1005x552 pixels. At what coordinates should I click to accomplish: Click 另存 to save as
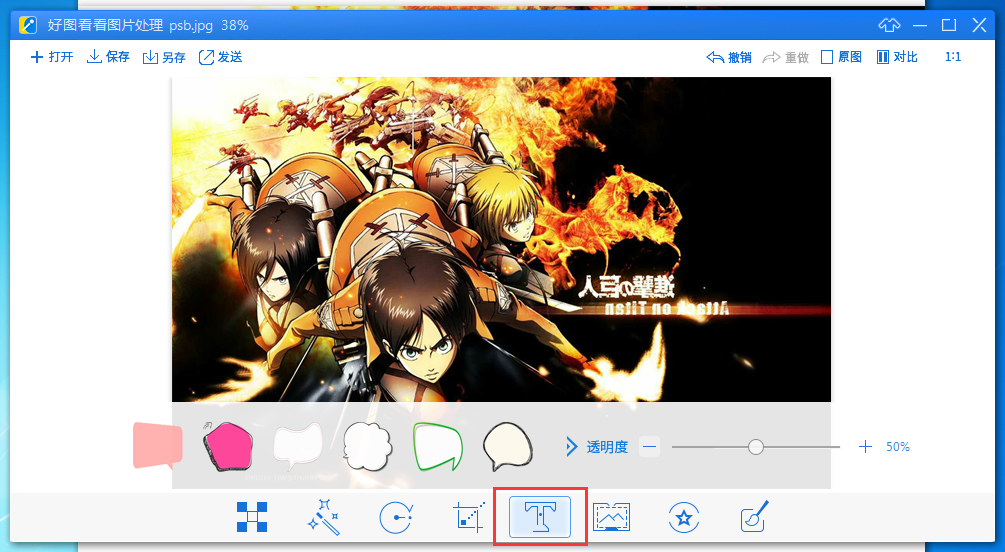pyautogui.click(x=164, y=57)
